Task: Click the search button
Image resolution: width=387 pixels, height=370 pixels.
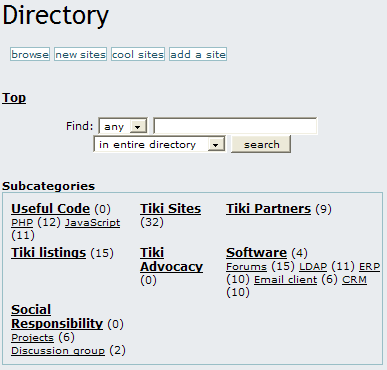Action: click(x=261, y=144)
